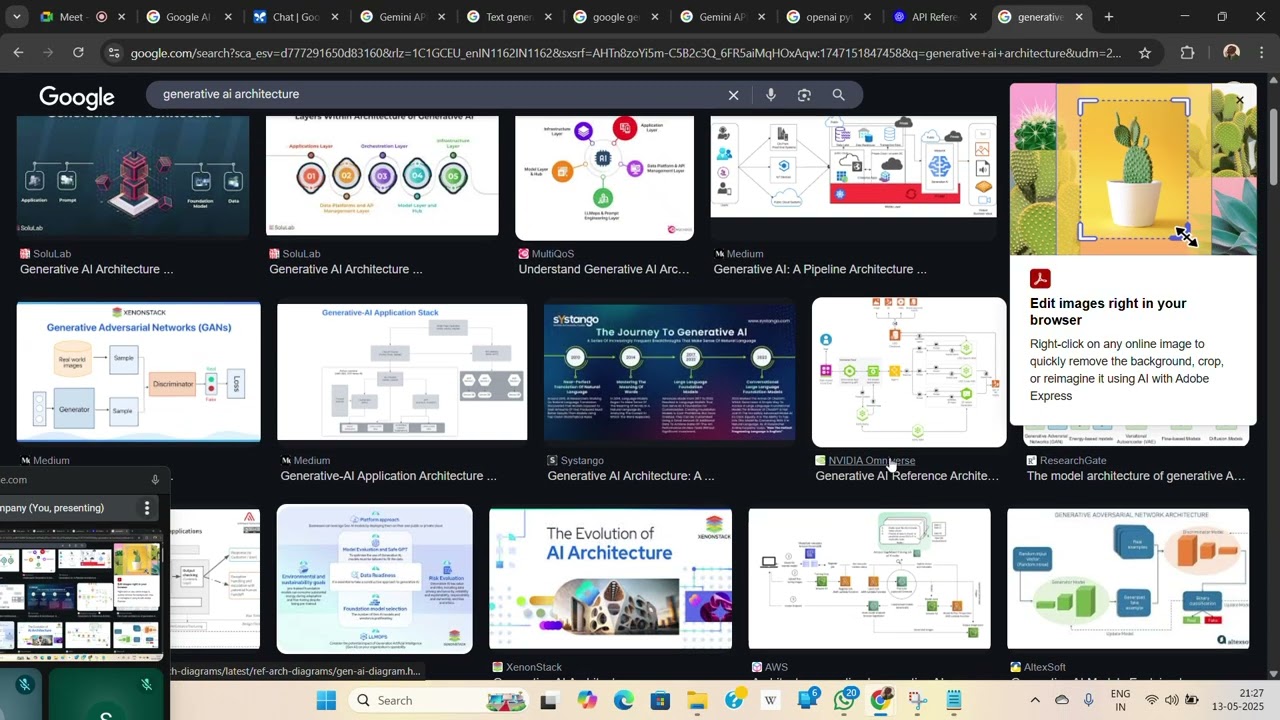The height and width of the screenshot is (720, 1280).
Task: Open NVIDIA reference architecture diagram thumbnail
Action: [x=909, y=372]
